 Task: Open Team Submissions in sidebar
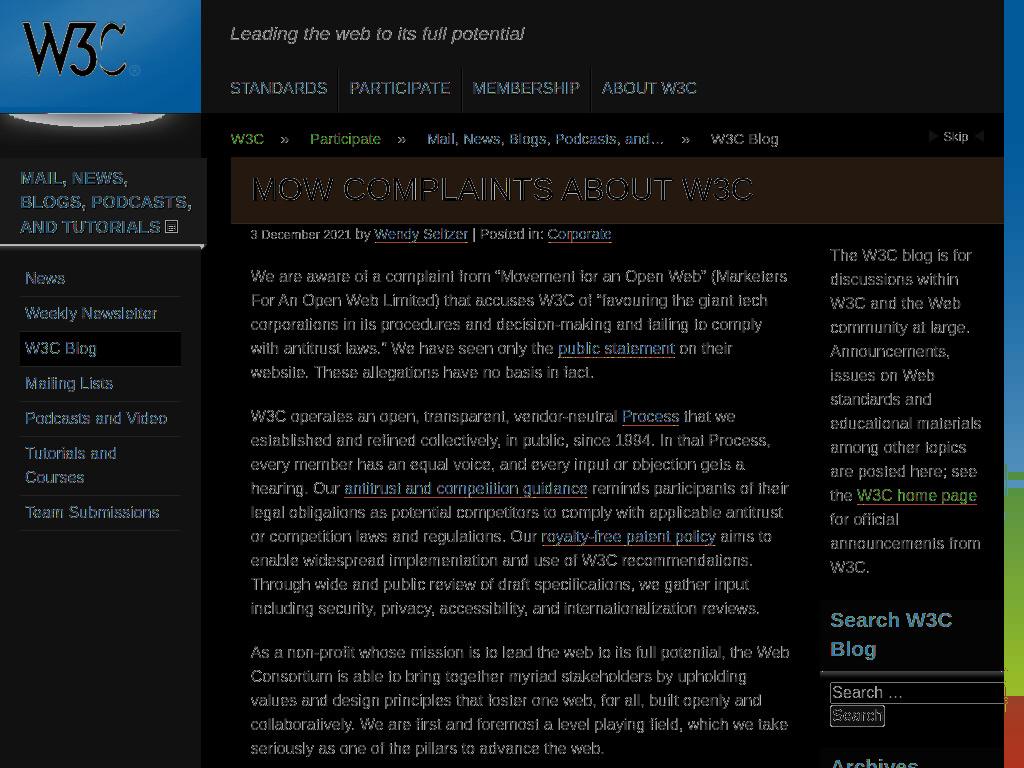pos(92,513)
